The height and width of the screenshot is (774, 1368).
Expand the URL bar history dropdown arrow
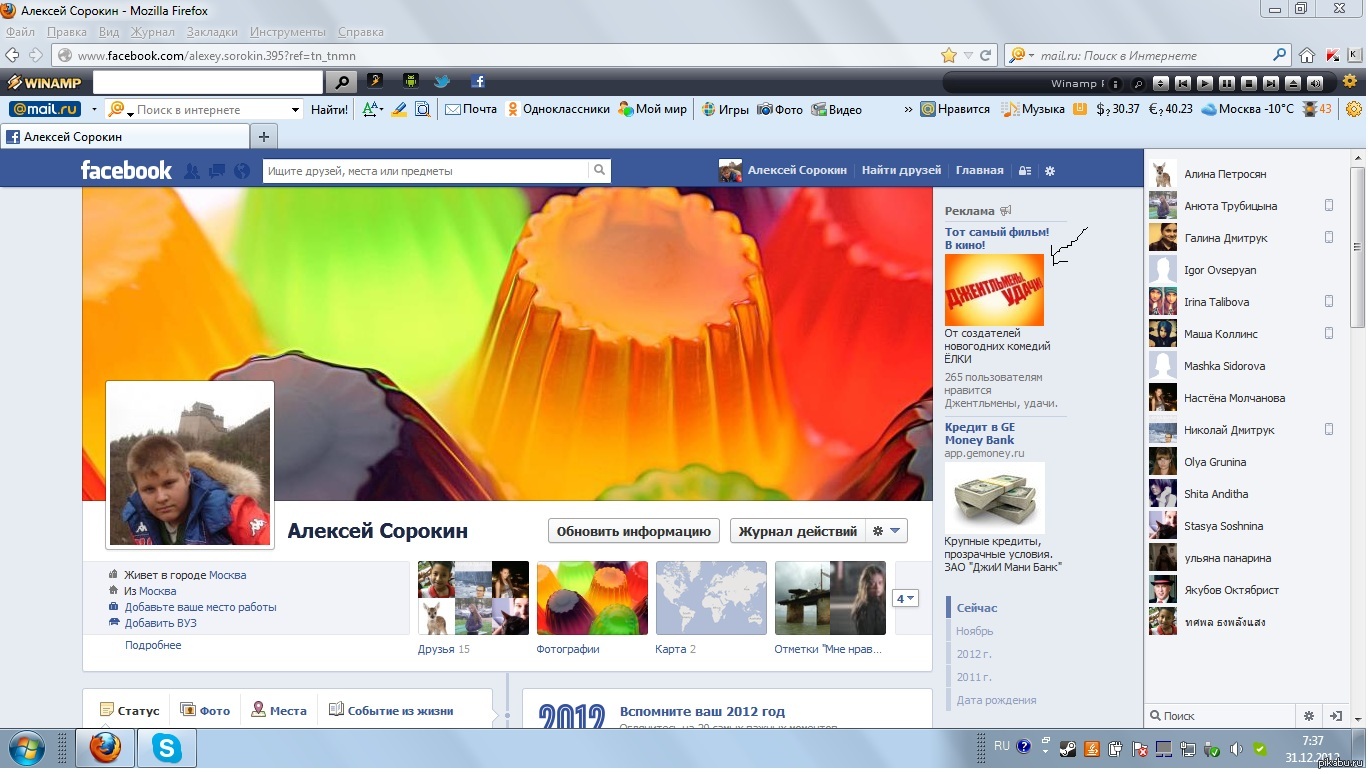point(968,56)
